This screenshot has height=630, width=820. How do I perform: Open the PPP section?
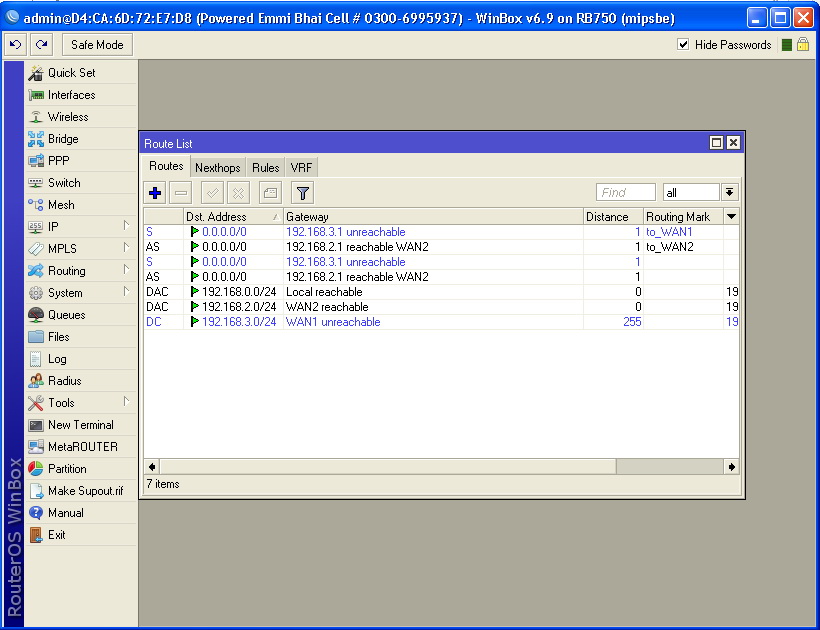coord(81,161)
